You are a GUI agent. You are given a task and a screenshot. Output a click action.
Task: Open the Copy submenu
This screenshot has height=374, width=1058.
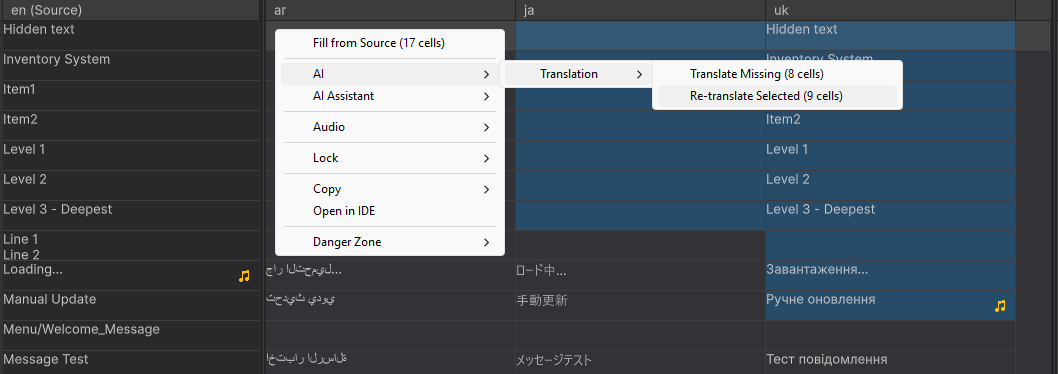click(x=390, y=189)
